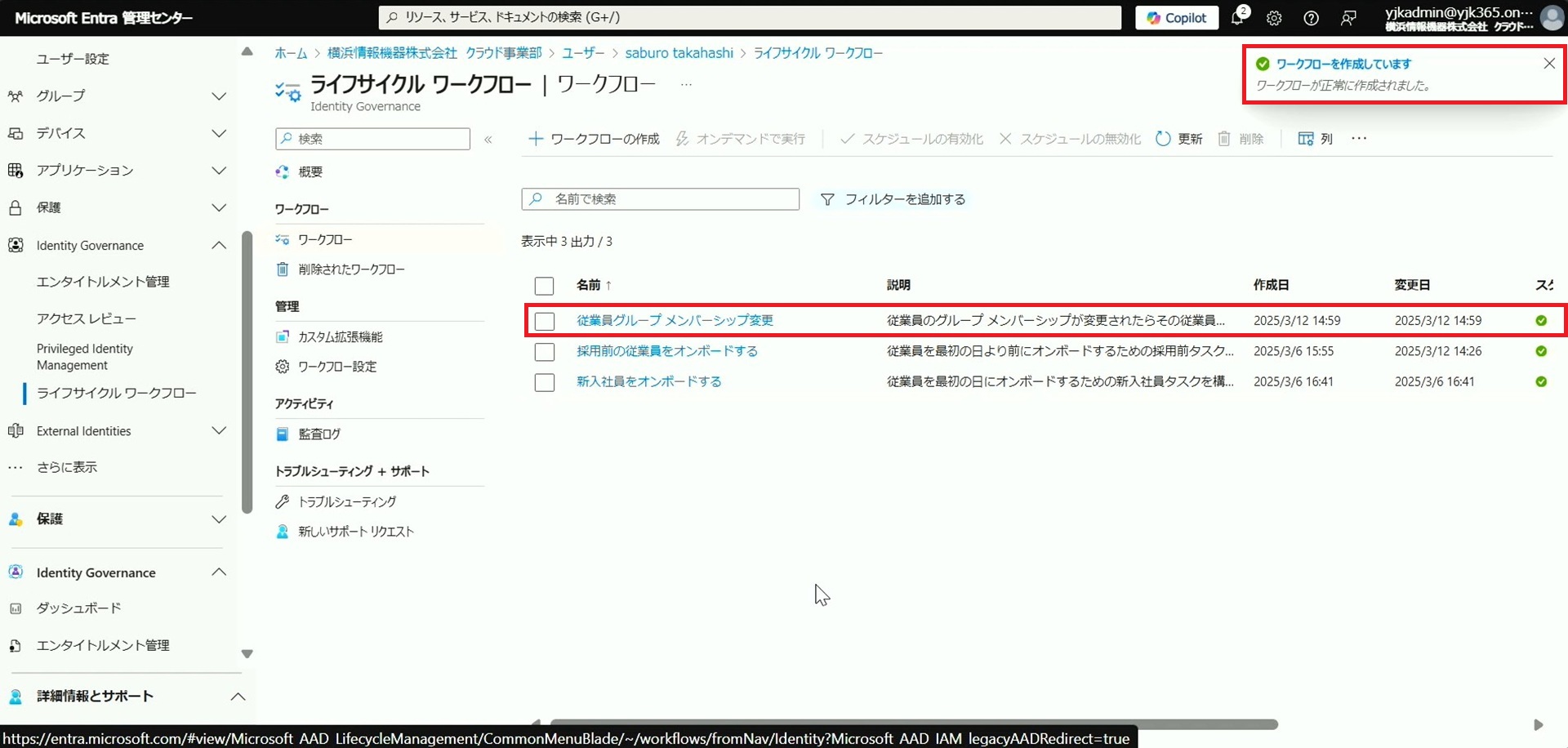
Task: Click さらに表示 in sidebar
Action: pyautogui.click(x=67, y=467)
